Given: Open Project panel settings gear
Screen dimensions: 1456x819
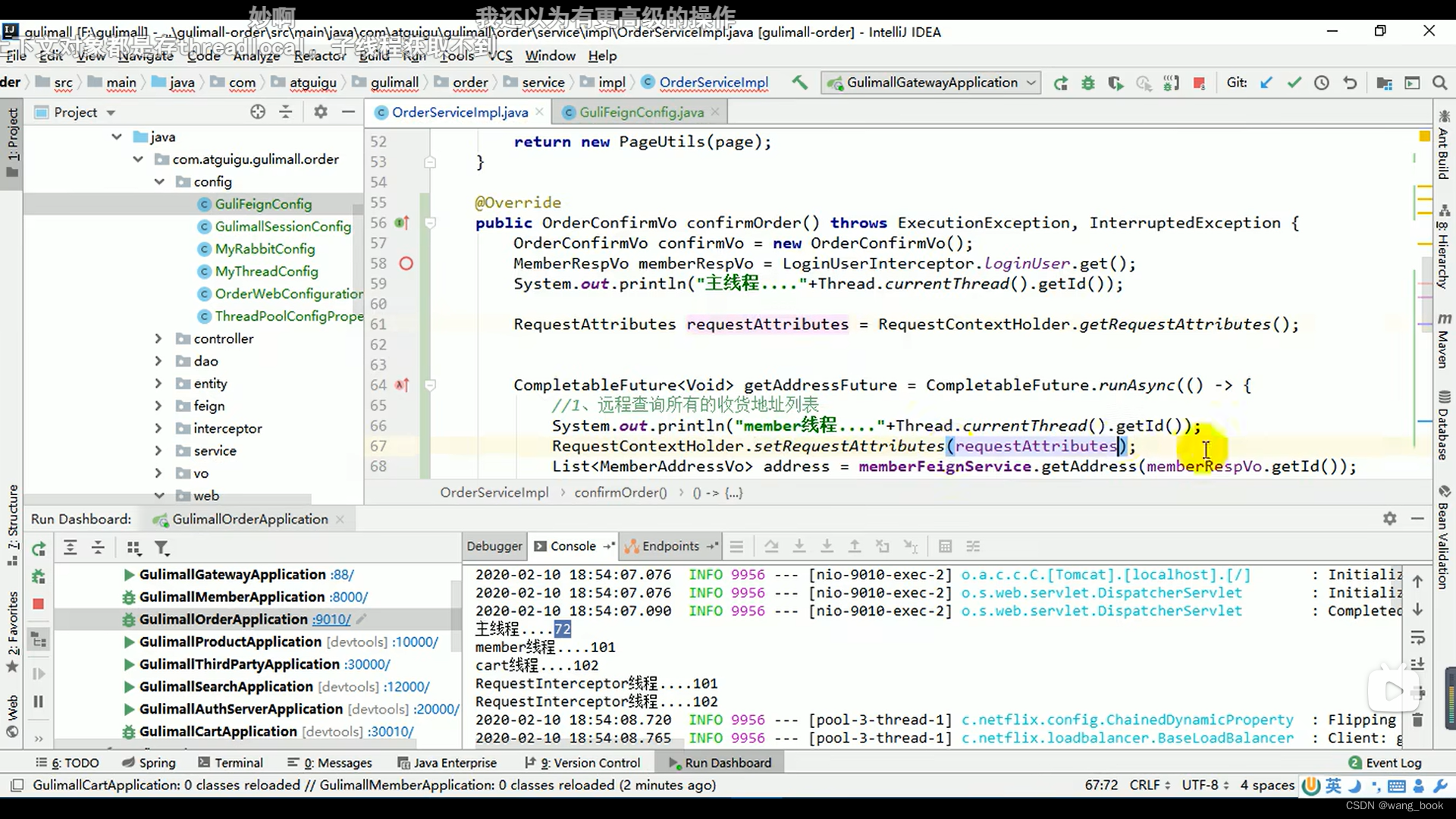Looking at the screenshot, I should tap(321, 112).
